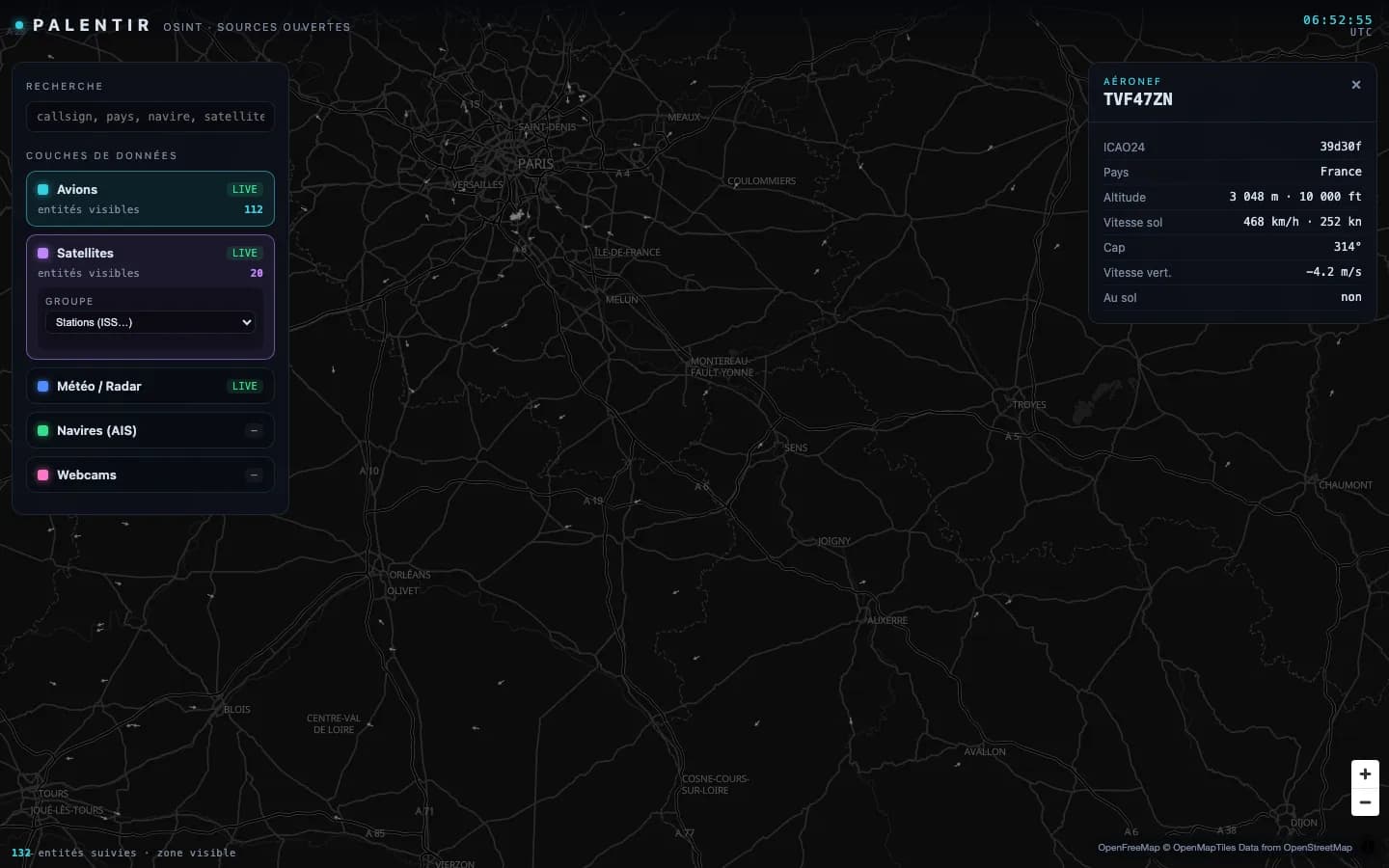The image size is (1389, 868).
Task: Enable the Webcams layer
Action: (x=150, y=475)
